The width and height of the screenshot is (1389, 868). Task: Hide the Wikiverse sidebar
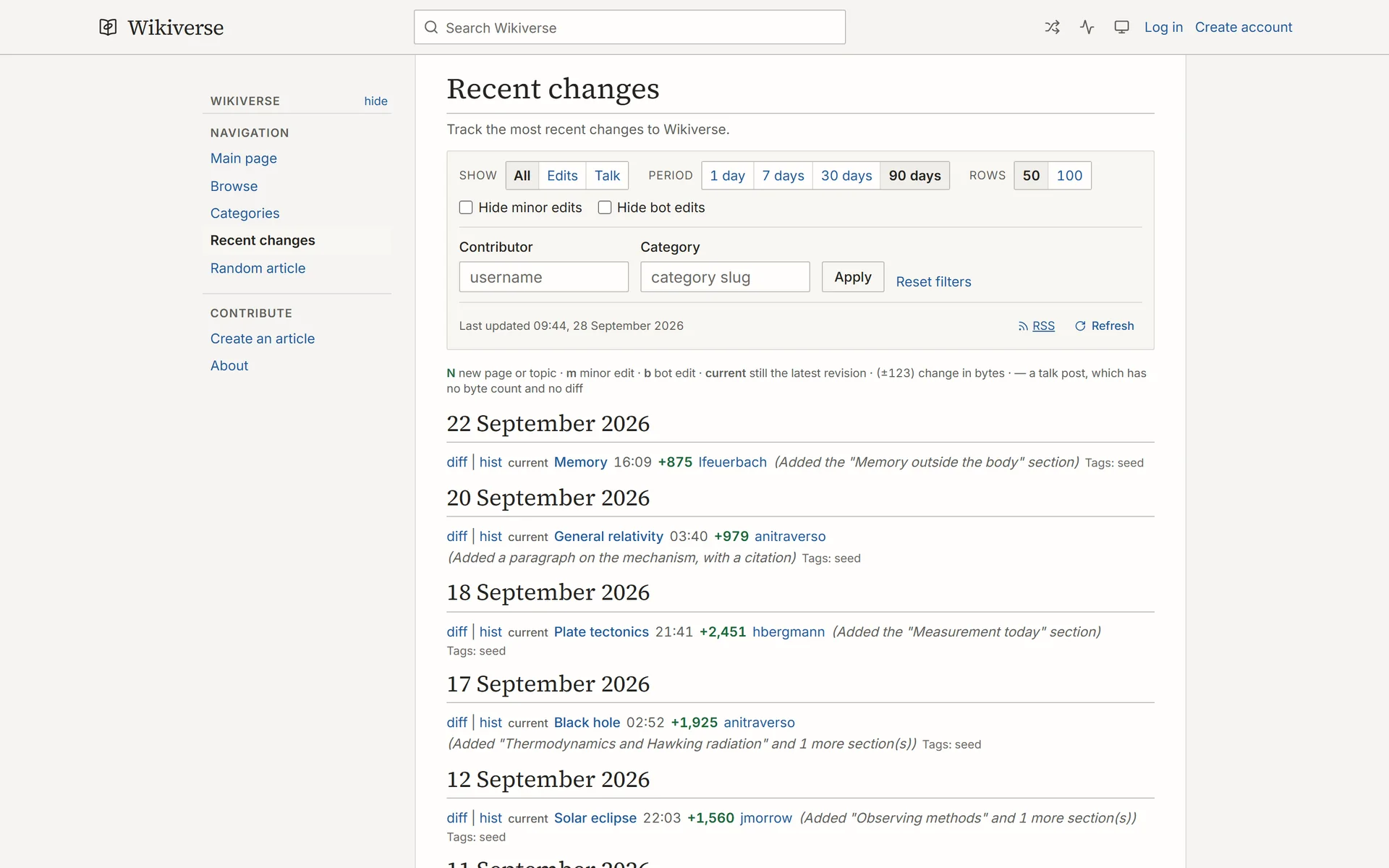pyautogui.click(x=375, y=101)
